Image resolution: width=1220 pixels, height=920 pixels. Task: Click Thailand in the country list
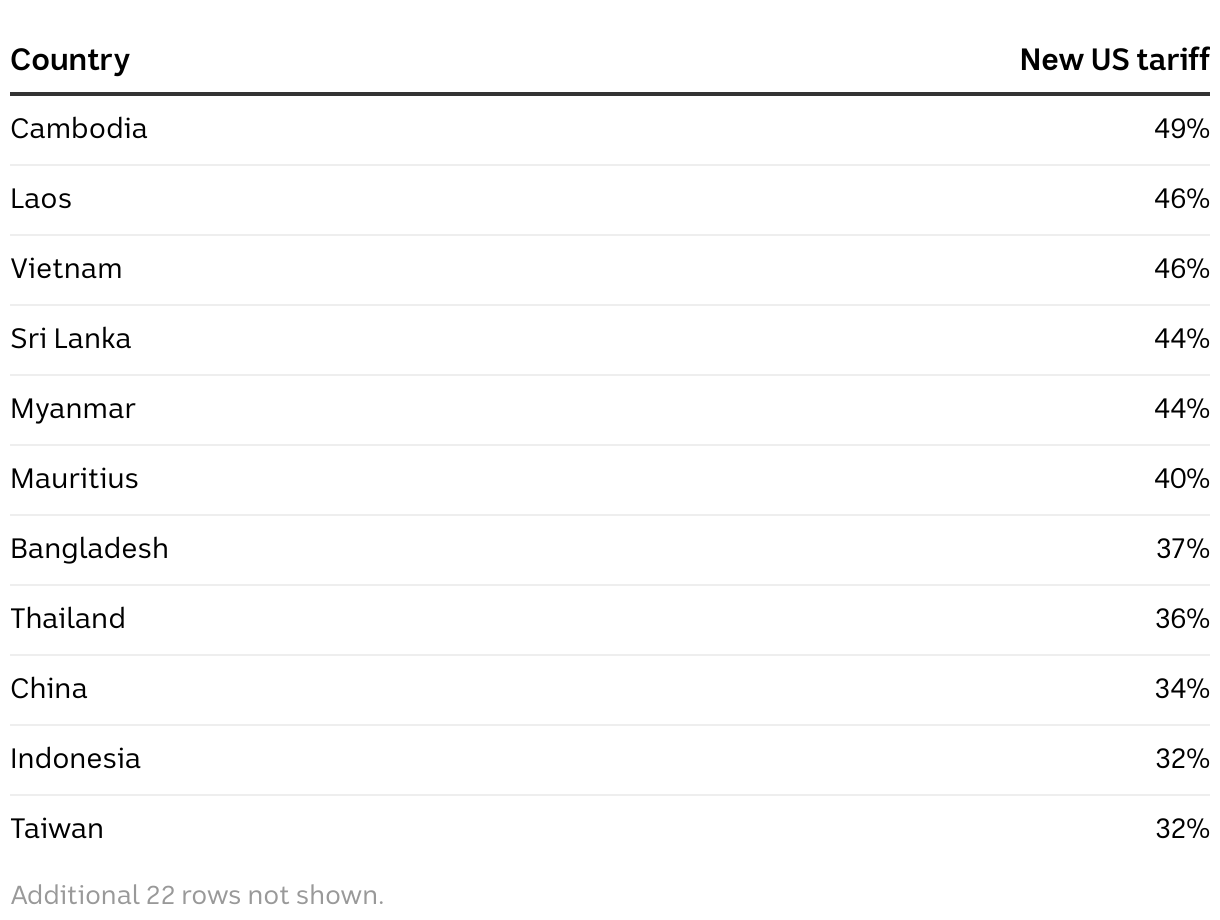pyautogui.click(x=68, y=619)
